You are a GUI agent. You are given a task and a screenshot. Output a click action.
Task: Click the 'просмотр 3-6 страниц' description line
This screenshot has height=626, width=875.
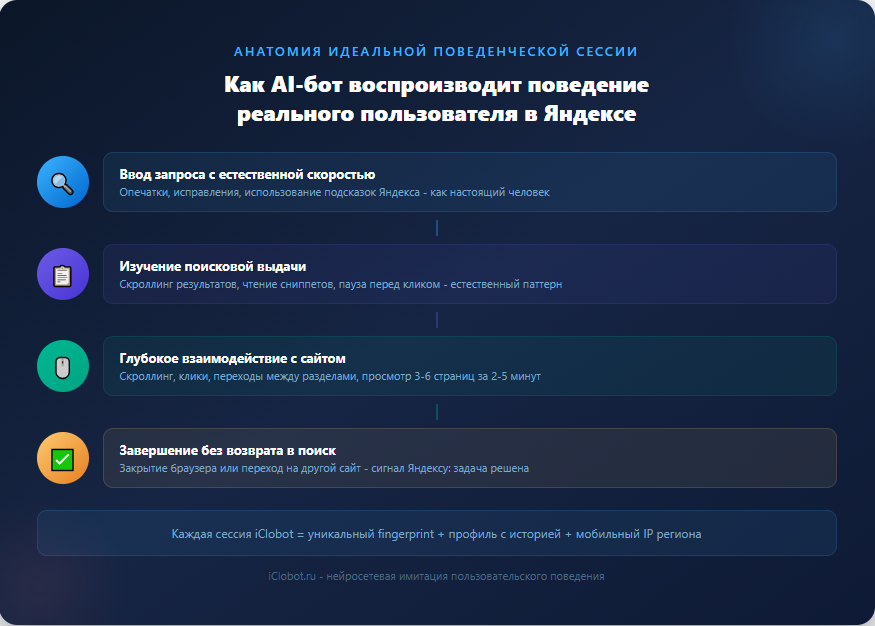pyautogui.click(x=330, y=377)
